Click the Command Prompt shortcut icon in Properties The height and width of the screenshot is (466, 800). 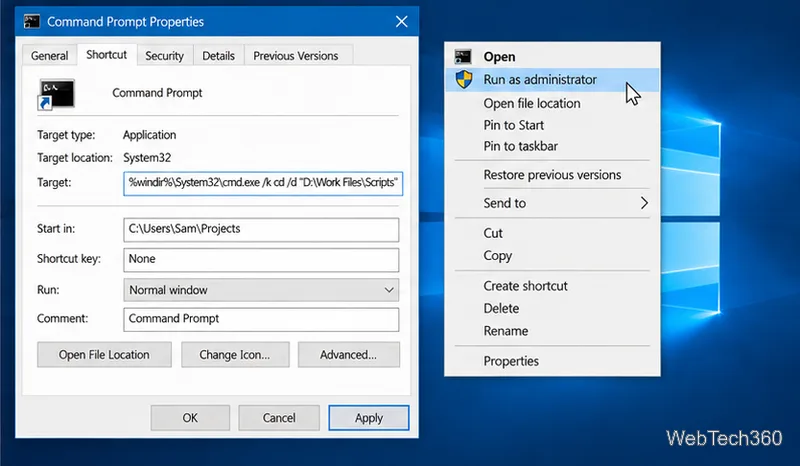(x=56, y=94)
